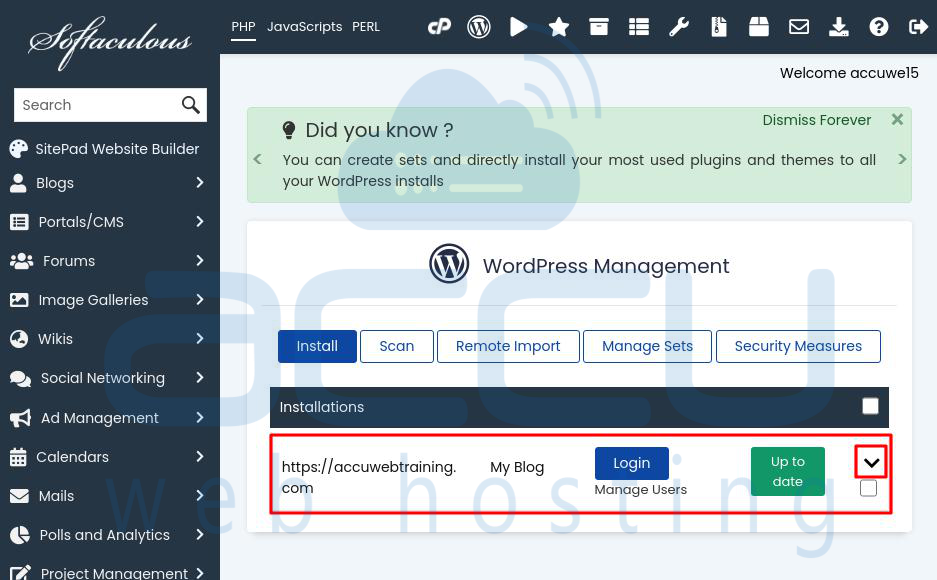
Task: Open the import download icon
Action: (839, 27)
